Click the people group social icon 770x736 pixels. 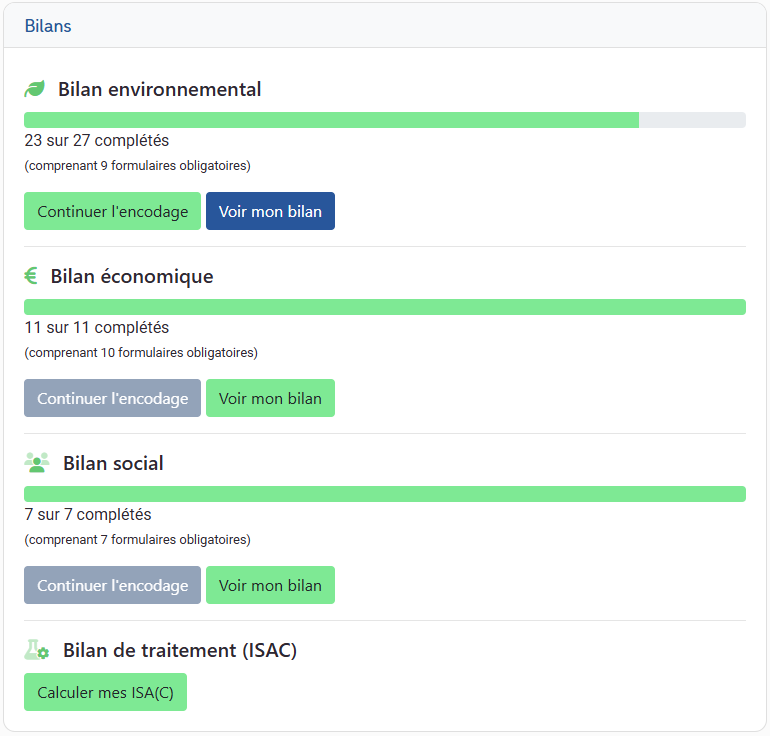(37, 463)
